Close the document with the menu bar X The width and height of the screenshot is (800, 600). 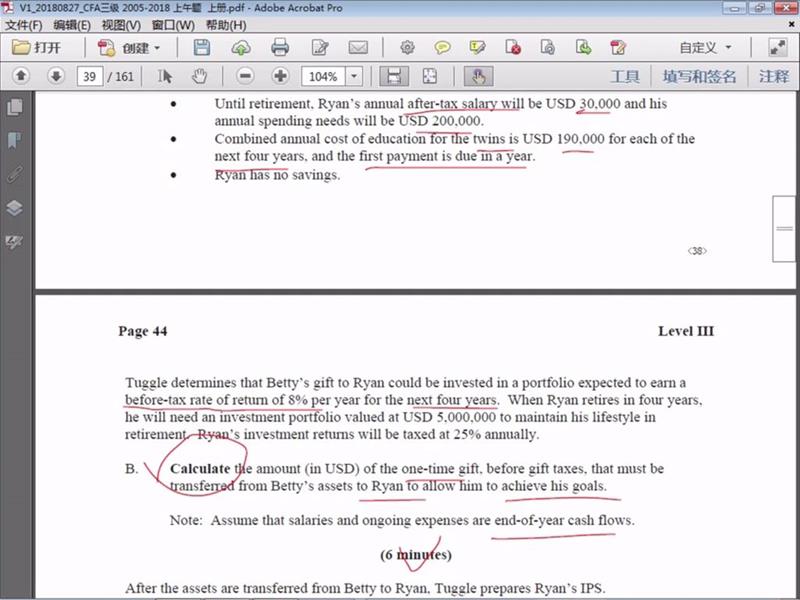coord(792,24)
